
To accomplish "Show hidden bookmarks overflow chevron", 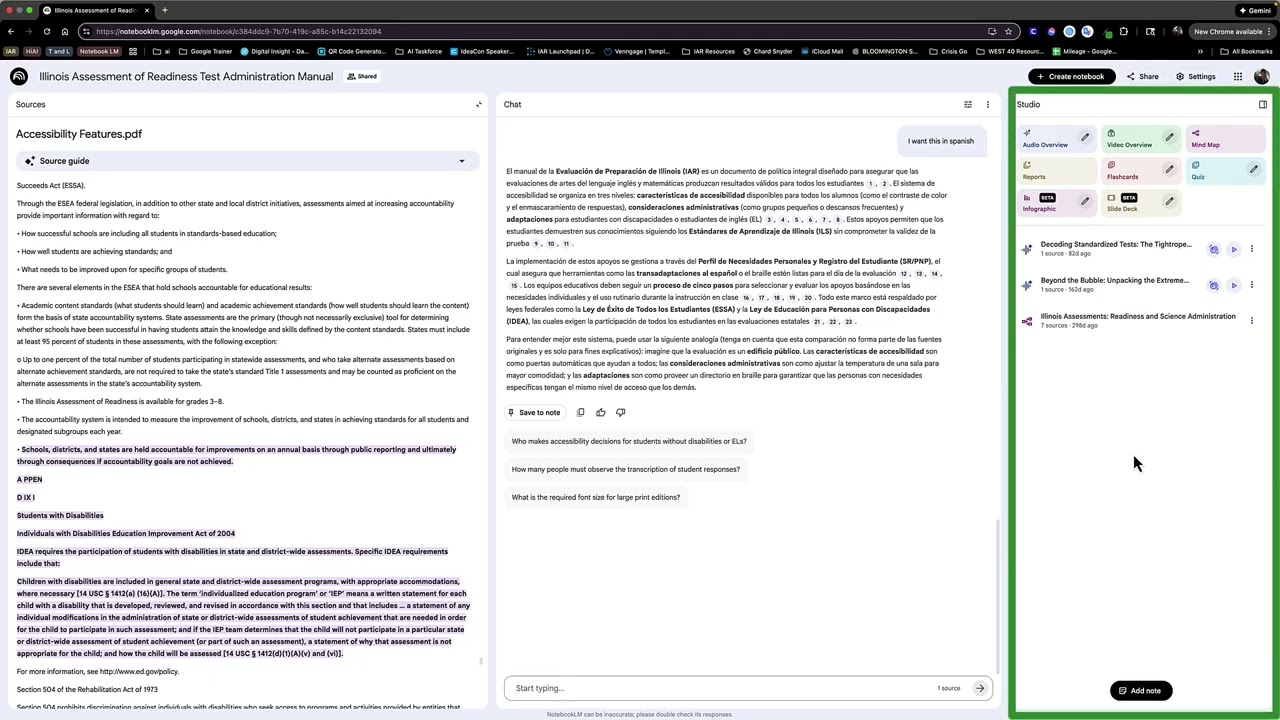I will click(x=1200, y=51).
